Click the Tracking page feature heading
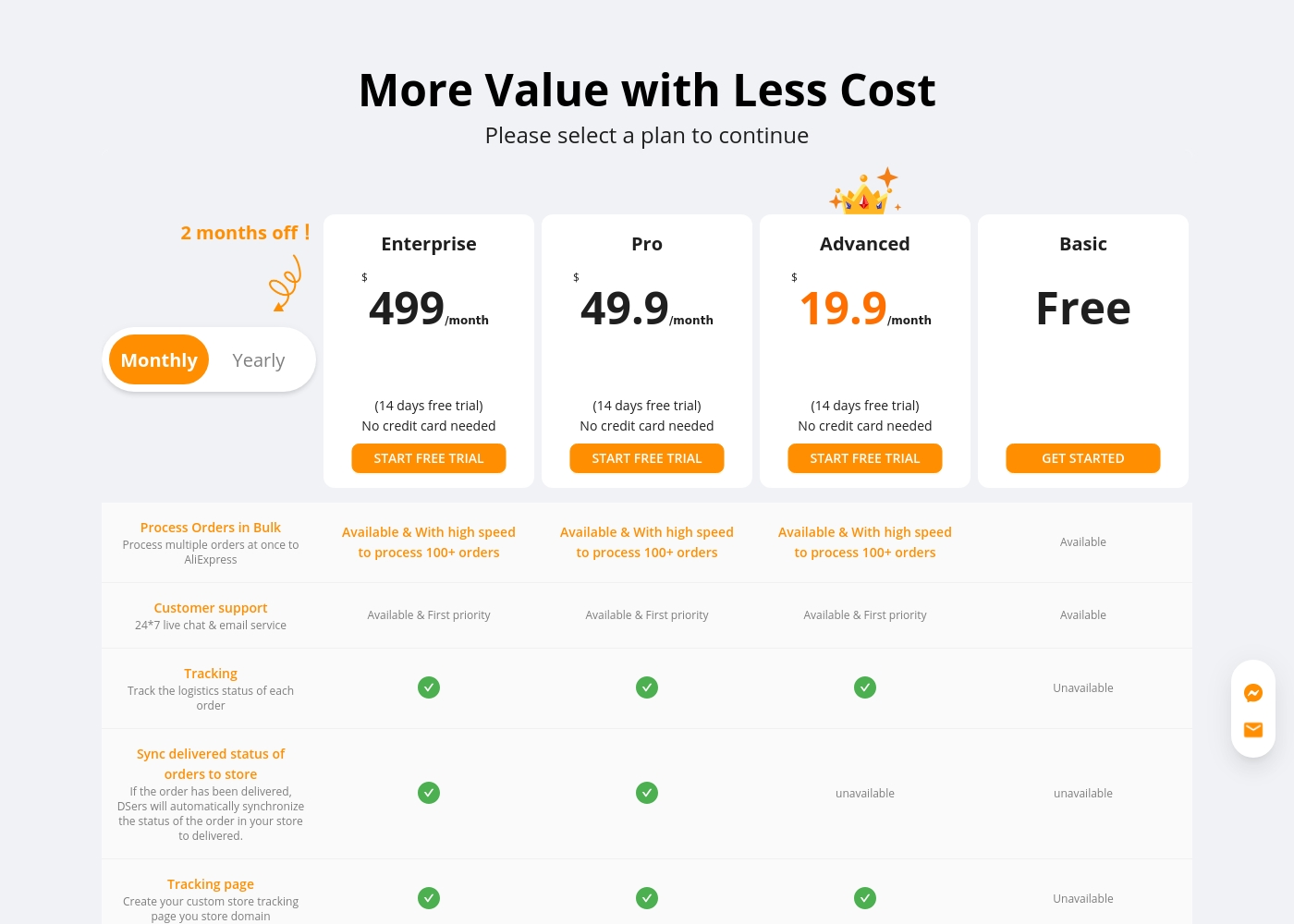This screenshot has height=924, width=1294. pyautogui.click(x=211, y=884)
